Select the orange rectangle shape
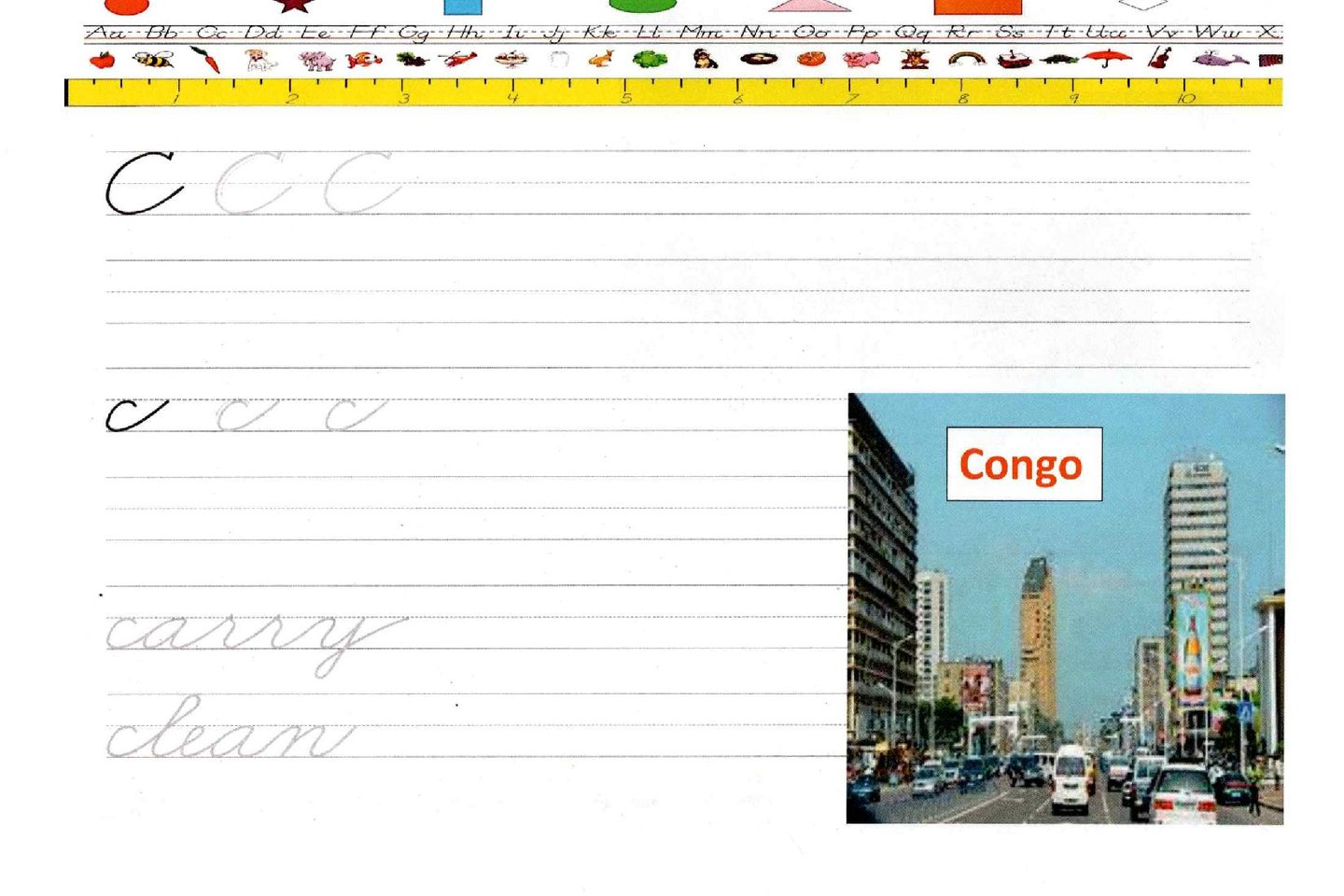The width and height of the screenshot is (1344, 896). [978, 7]
